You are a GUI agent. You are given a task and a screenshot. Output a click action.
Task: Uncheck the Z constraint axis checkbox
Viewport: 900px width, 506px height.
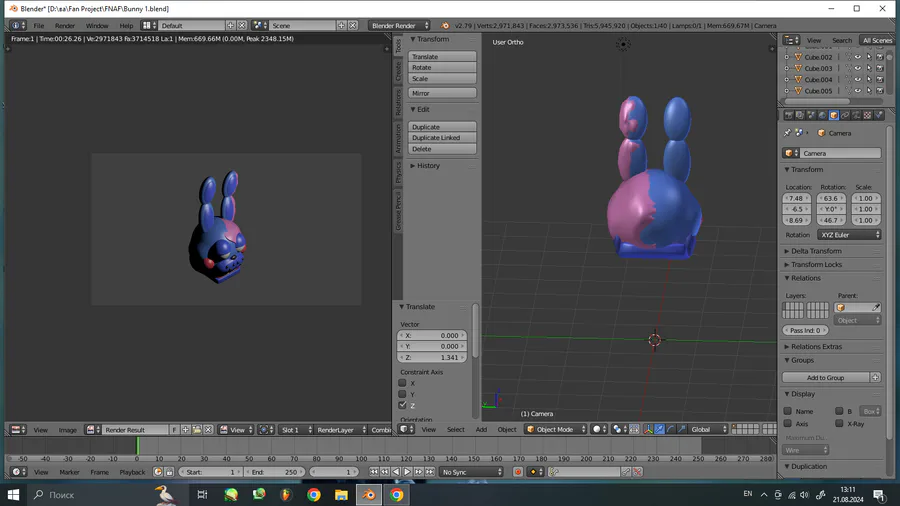coord(402,405)
